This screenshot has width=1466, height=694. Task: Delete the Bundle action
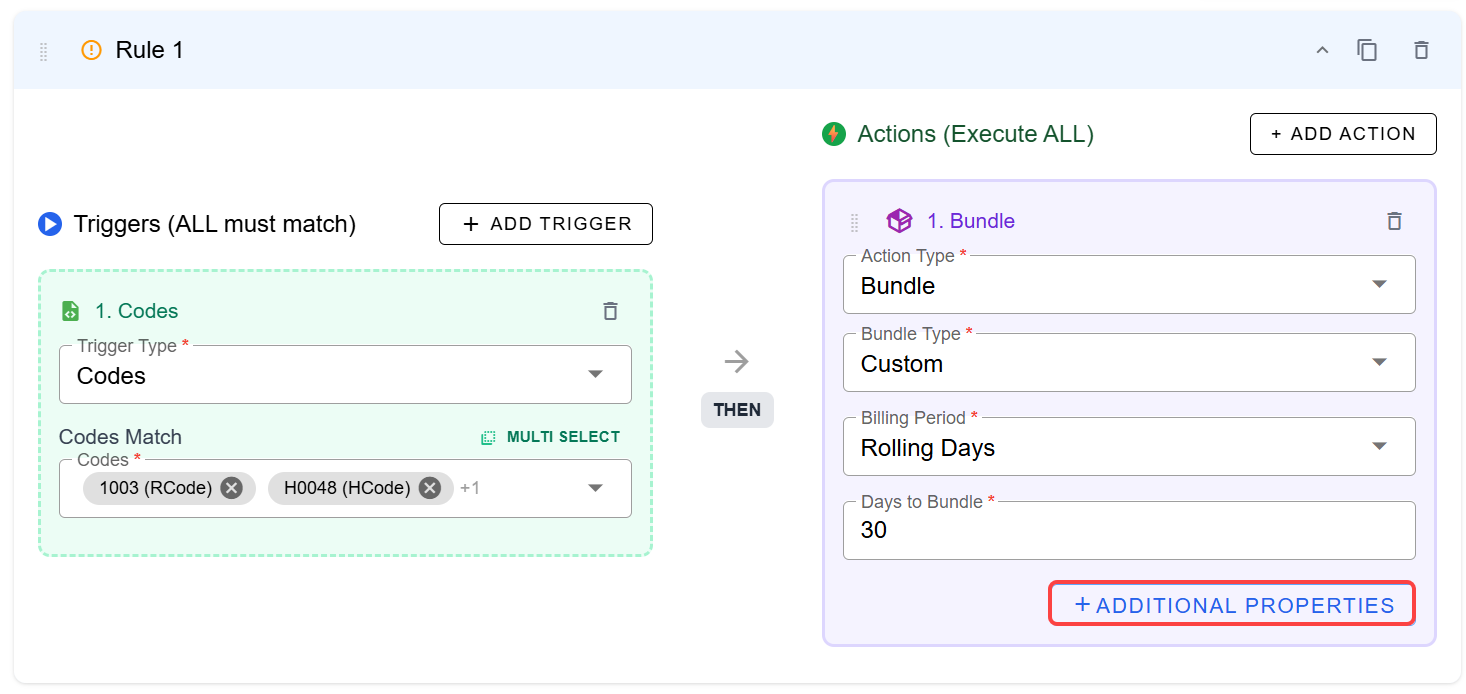point(1394,221)
